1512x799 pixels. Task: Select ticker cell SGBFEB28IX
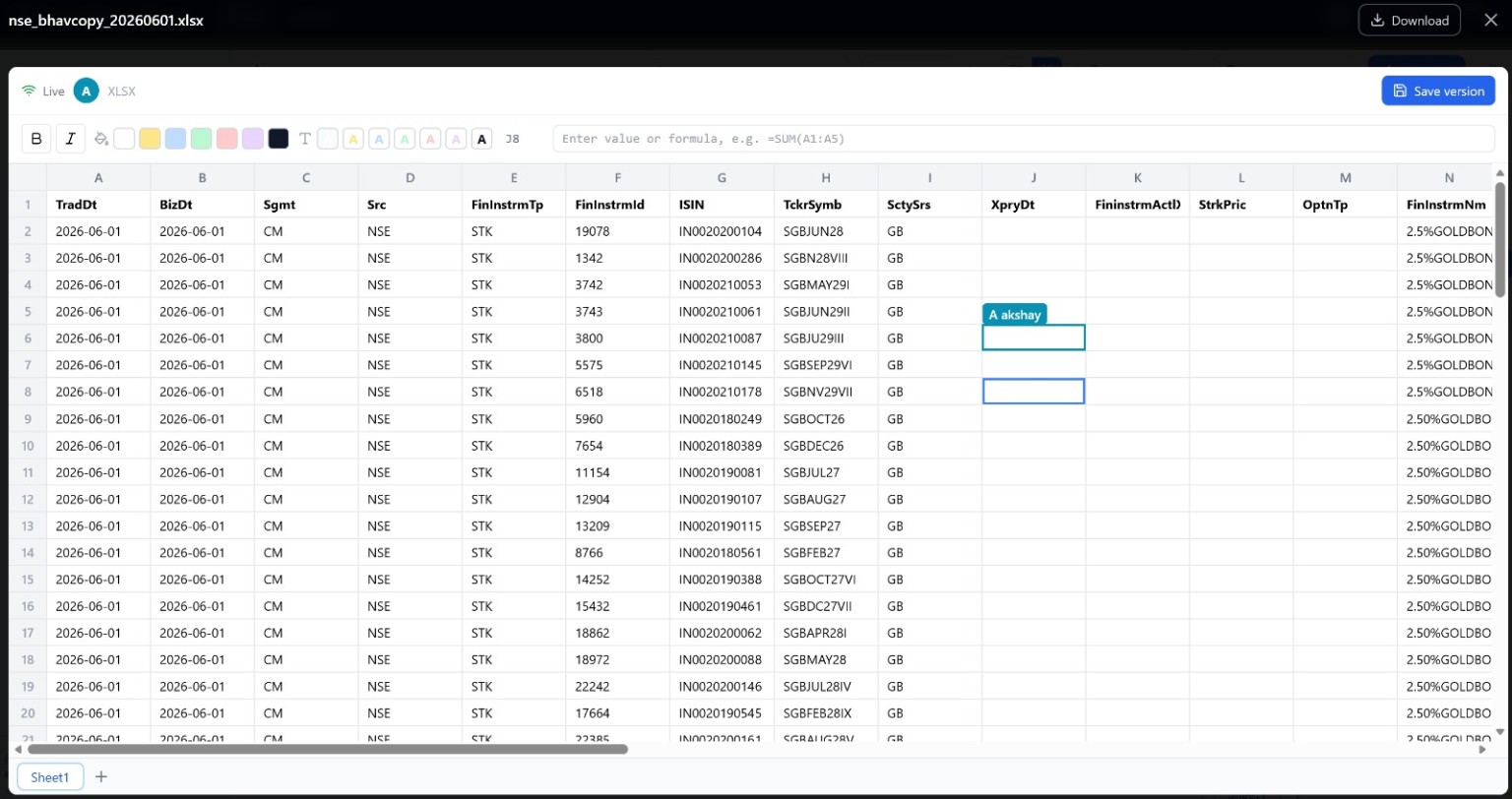tap(826, 711)
